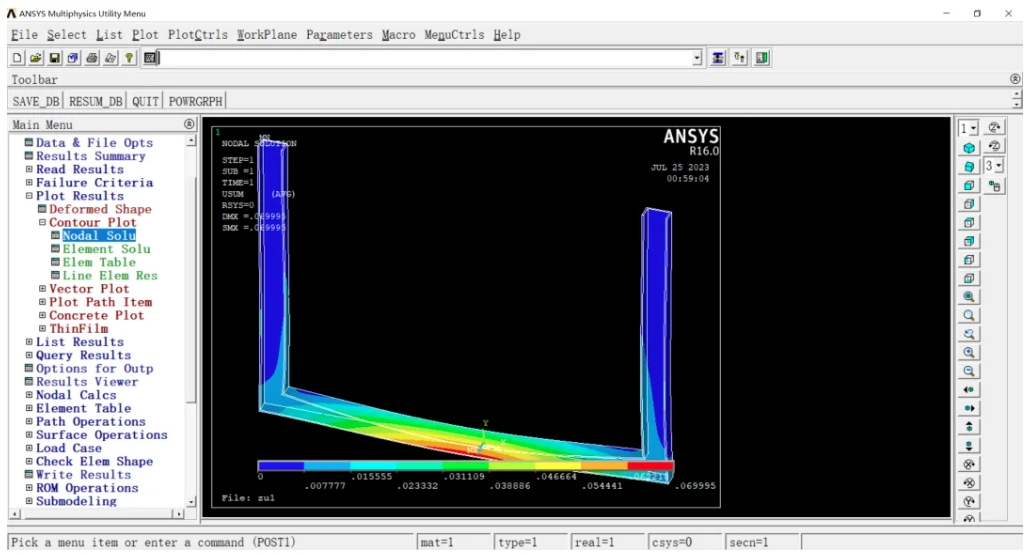Select the Nodal Solu tree item

pyautogui.click(x=99, y=236)
